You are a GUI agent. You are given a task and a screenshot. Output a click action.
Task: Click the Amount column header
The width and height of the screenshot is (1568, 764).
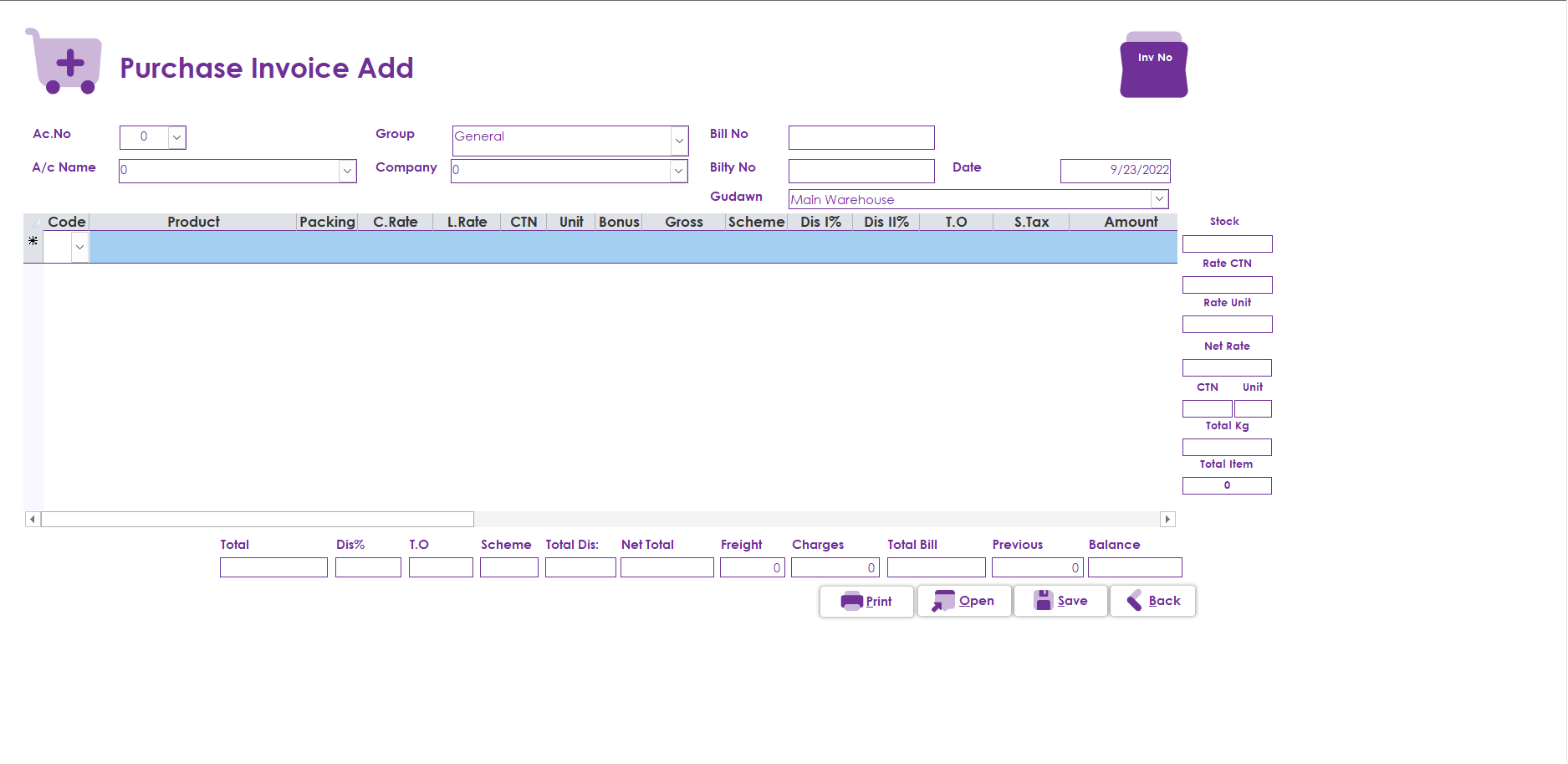coord(1130,222)
